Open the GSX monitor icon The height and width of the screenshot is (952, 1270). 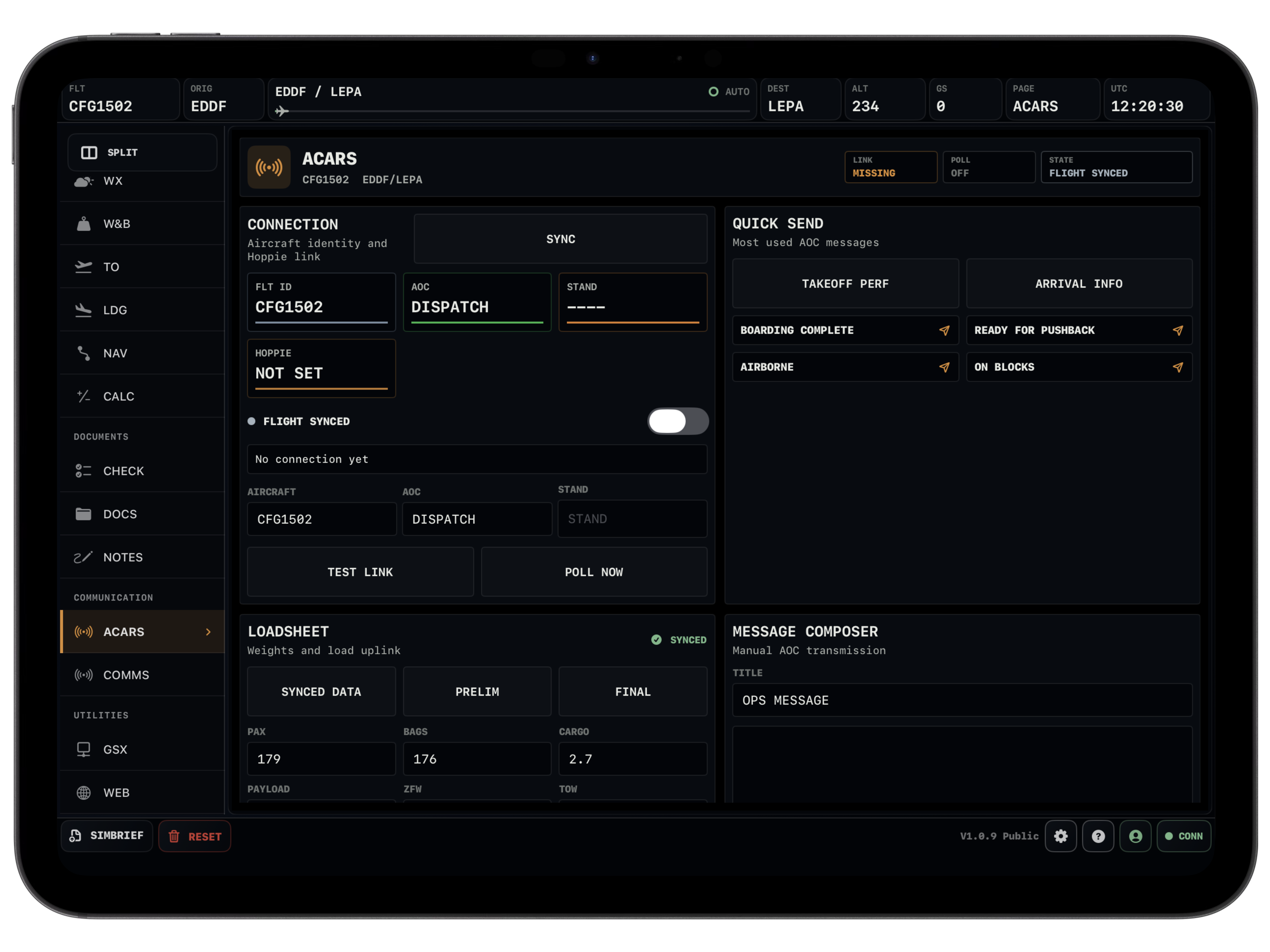(x=84, y=749)
